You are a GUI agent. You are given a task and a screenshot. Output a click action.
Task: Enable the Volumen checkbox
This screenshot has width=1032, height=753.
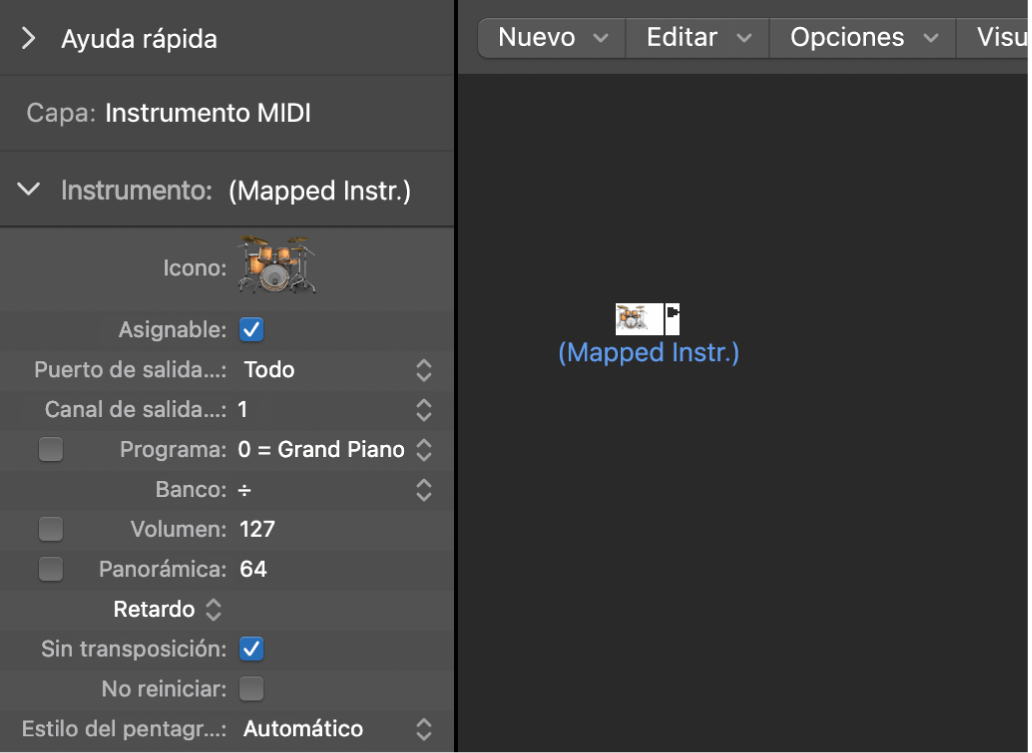pyautogui.click(x=50, y=528)
